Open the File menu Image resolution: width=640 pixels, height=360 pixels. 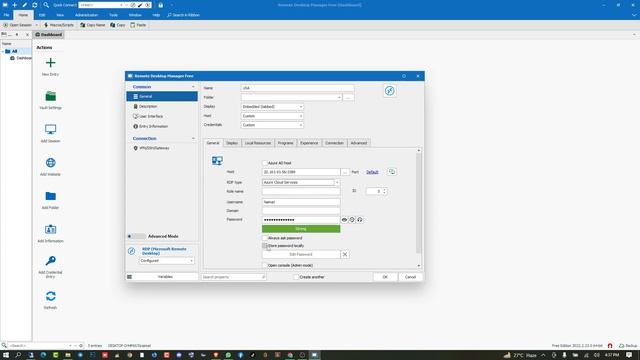[x=7, y=15]
